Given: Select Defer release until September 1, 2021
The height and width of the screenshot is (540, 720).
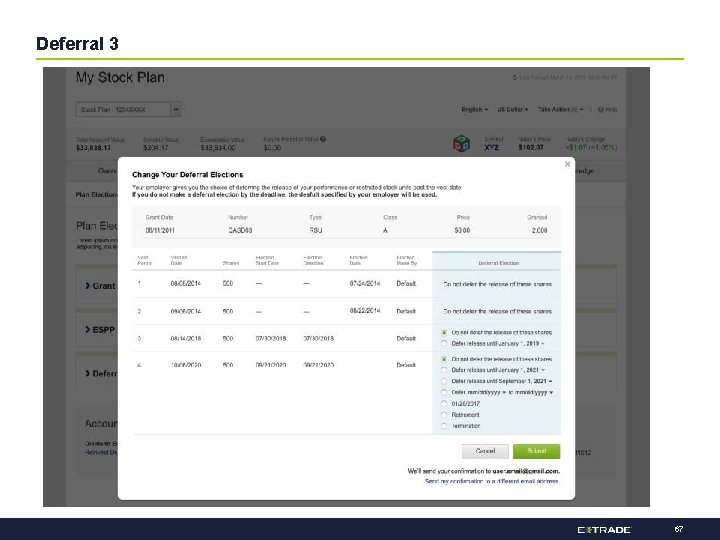Looking at the screenshot, I should [444, 381].
